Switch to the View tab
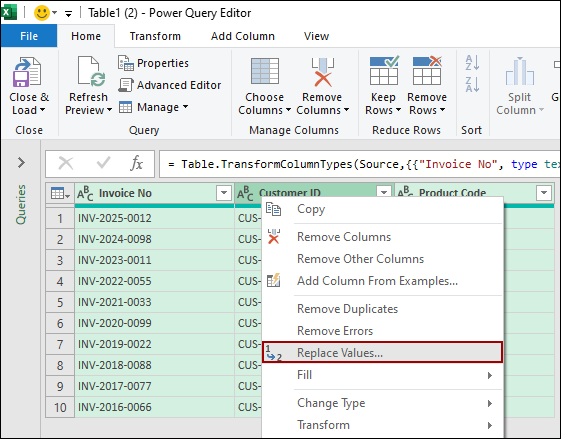 point(316,36)
